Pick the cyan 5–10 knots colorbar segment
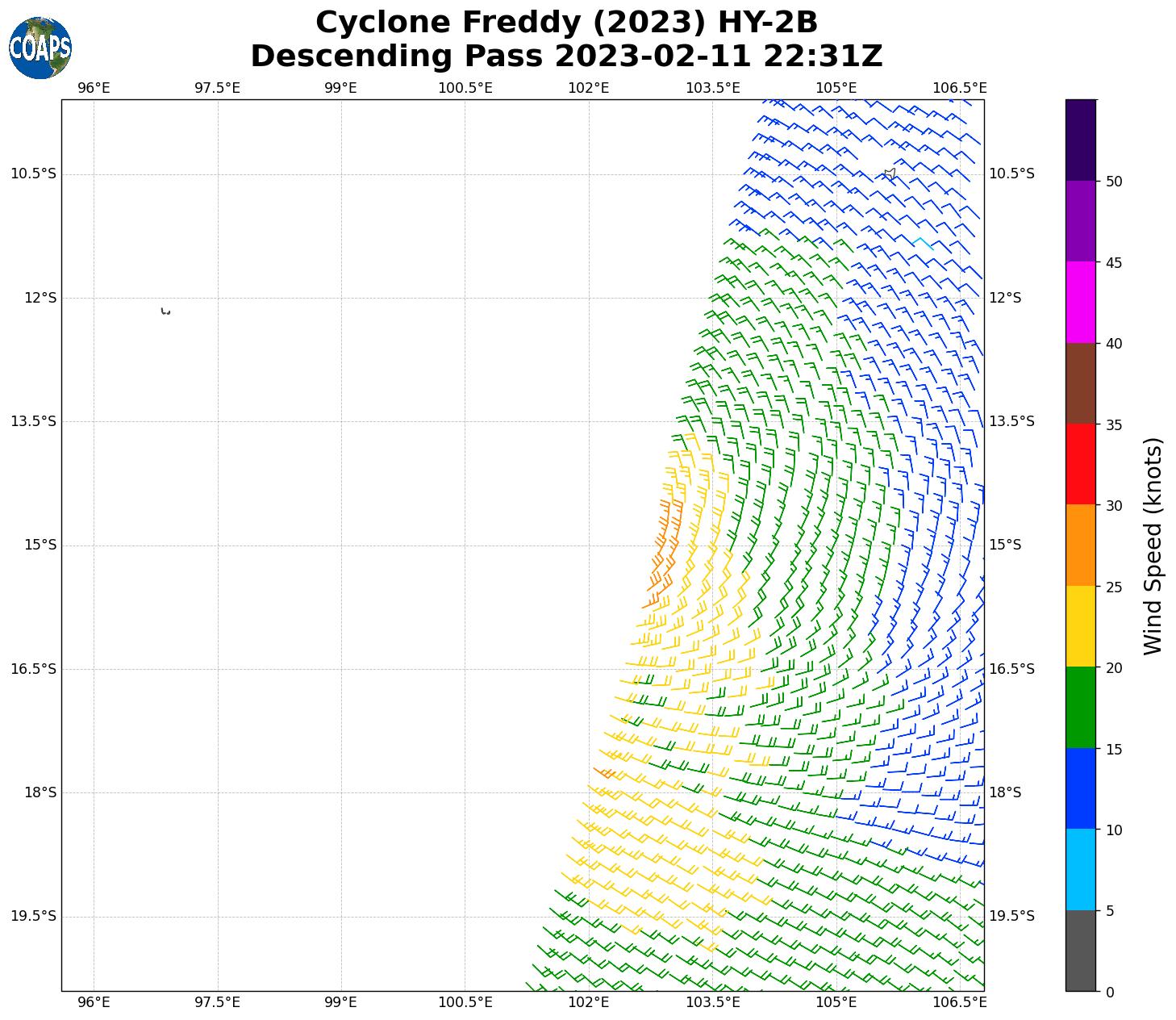Viewport: 1176px width, 1020px height. coord(1080,869)
